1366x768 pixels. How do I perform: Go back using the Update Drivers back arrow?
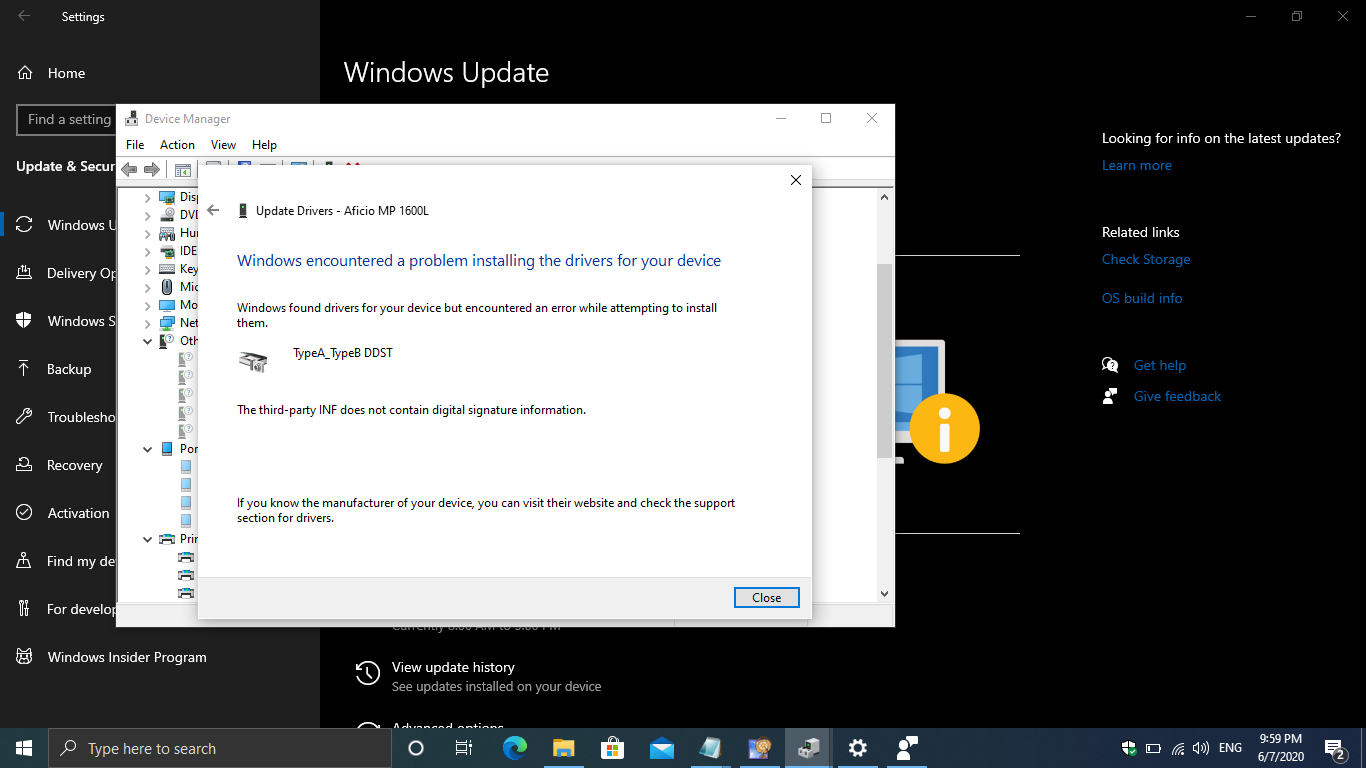(213, 210)
